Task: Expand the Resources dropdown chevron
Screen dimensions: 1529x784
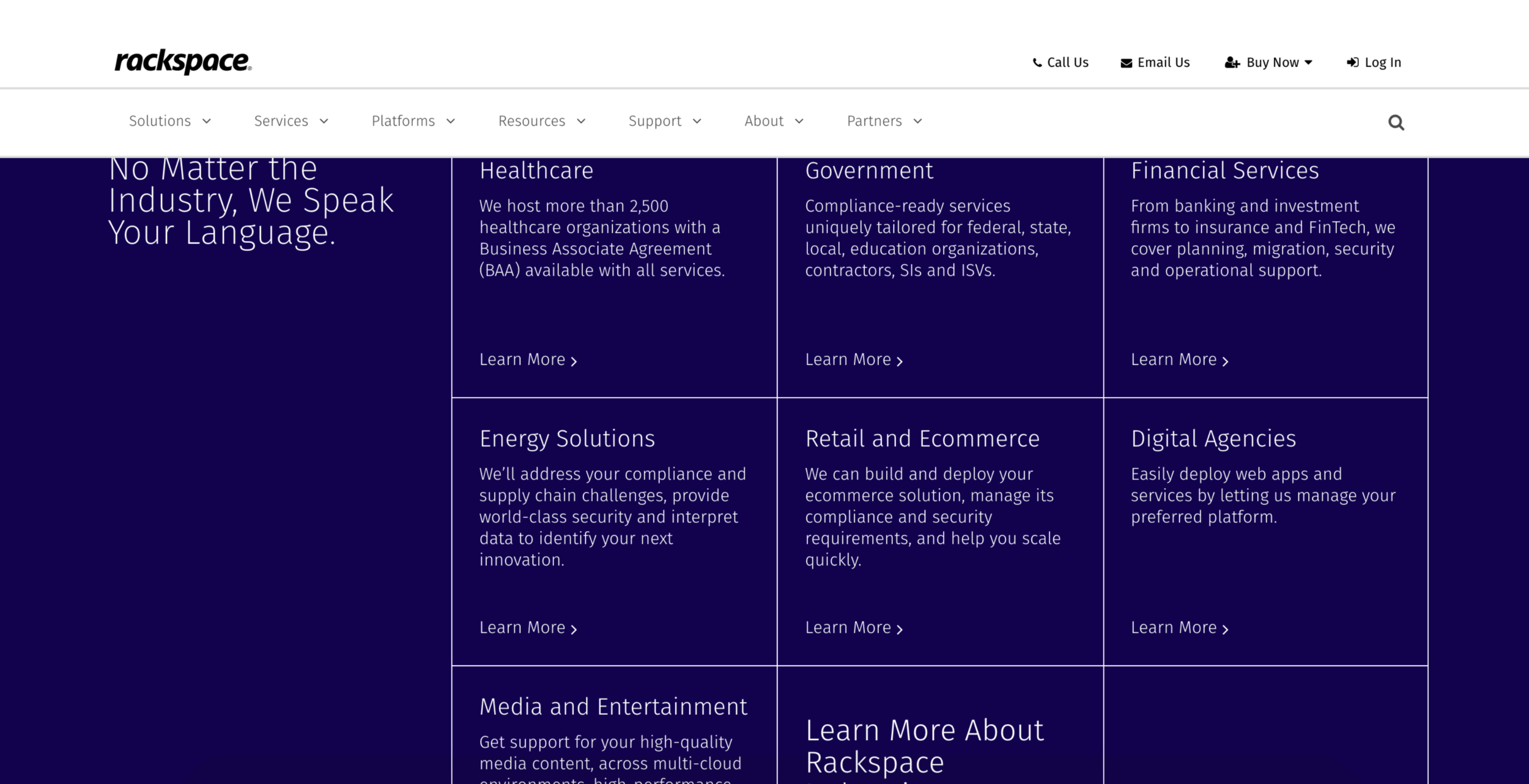Action: (581, 121)
